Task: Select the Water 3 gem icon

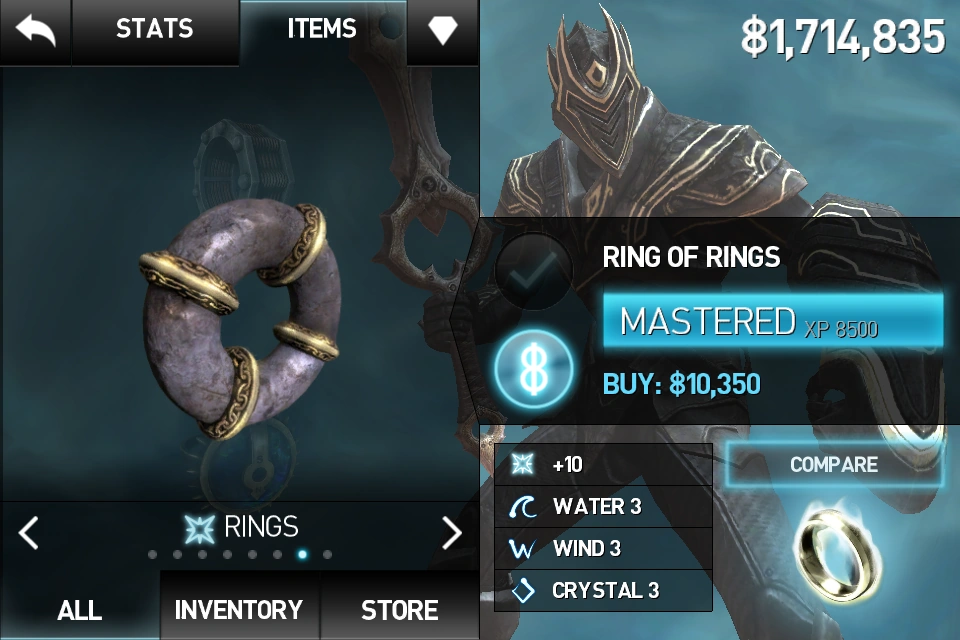Action: (x=523, y=506)
